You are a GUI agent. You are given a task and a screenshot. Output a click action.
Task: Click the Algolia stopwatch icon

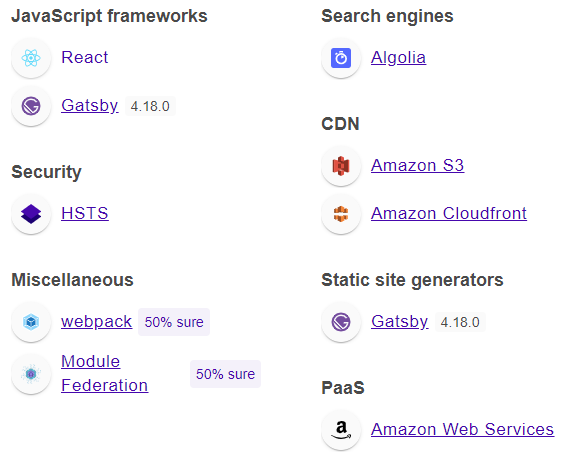[x=341, y=58]
